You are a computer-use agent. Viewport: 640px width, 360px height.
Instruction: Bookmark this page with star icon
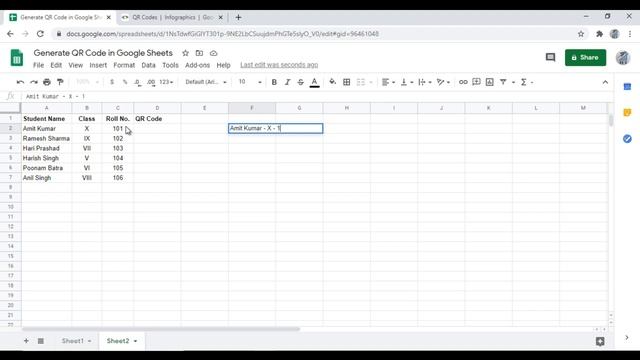coord(581,34)
